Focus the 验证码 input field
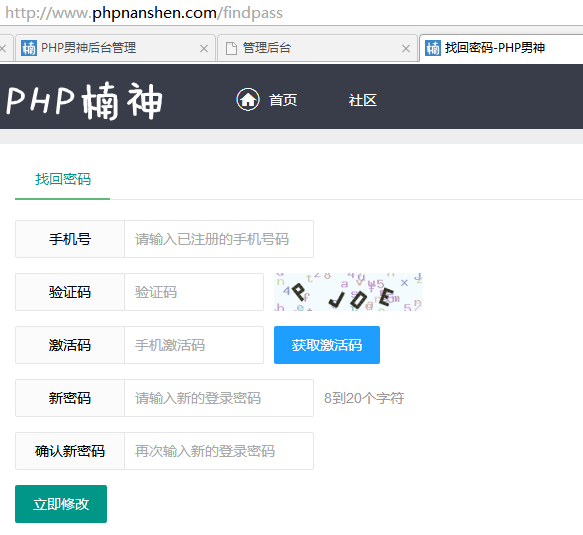 [x=194, y=292]
